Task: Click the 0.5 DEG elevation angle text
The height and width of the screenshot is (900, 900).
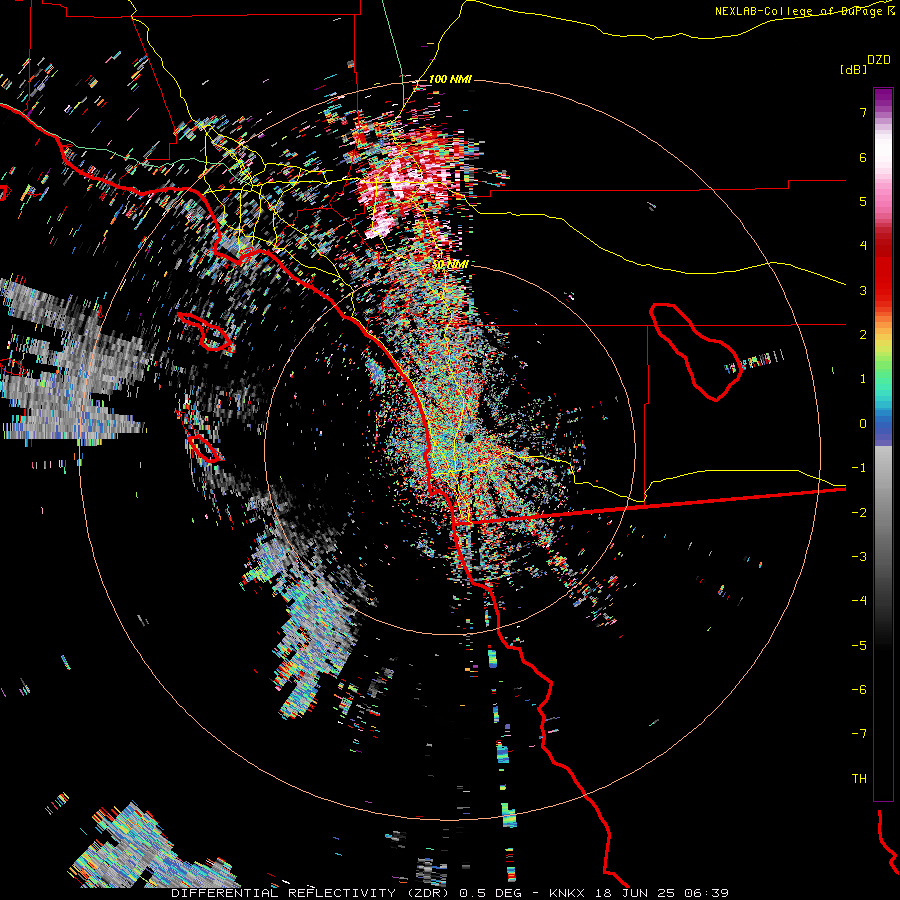Action: [490, 893]
